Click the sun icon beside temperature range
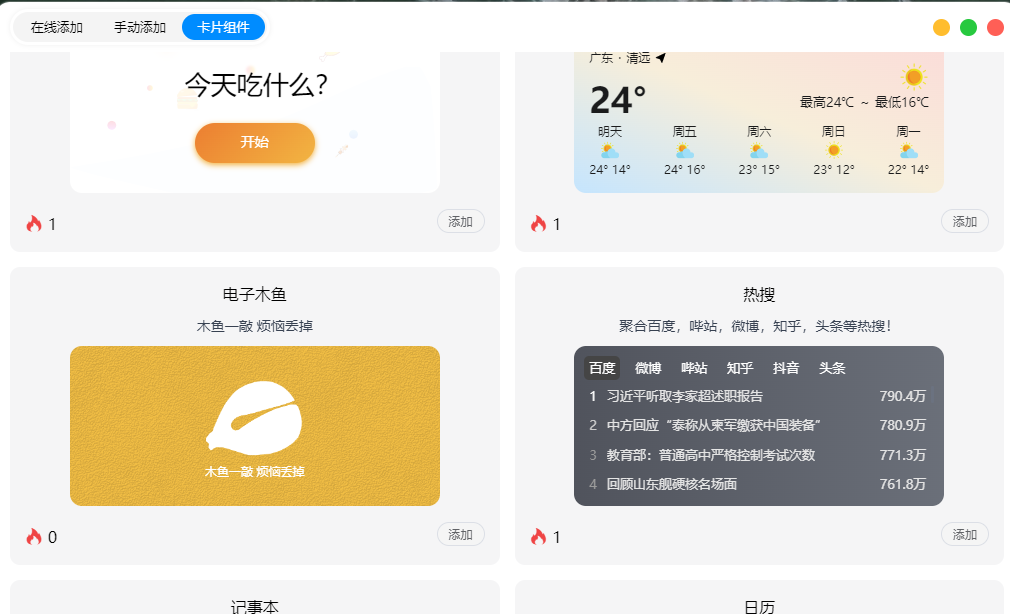 click(913, 77)
